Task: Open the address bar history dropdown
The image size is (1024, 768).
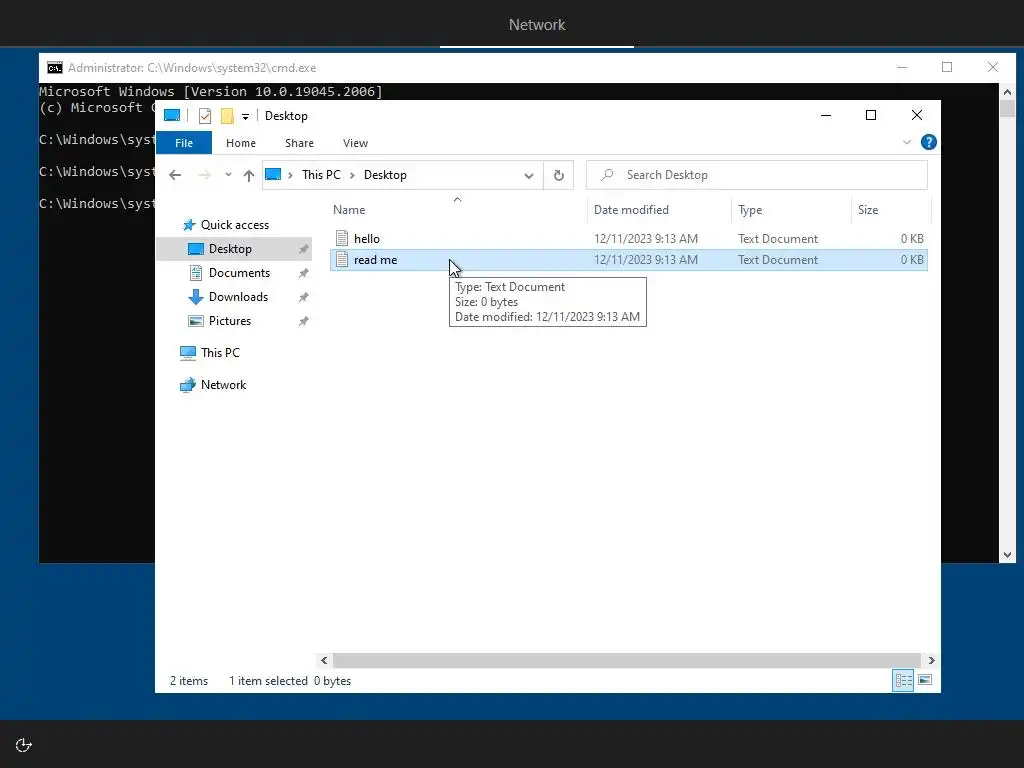Action: point(528,175)
